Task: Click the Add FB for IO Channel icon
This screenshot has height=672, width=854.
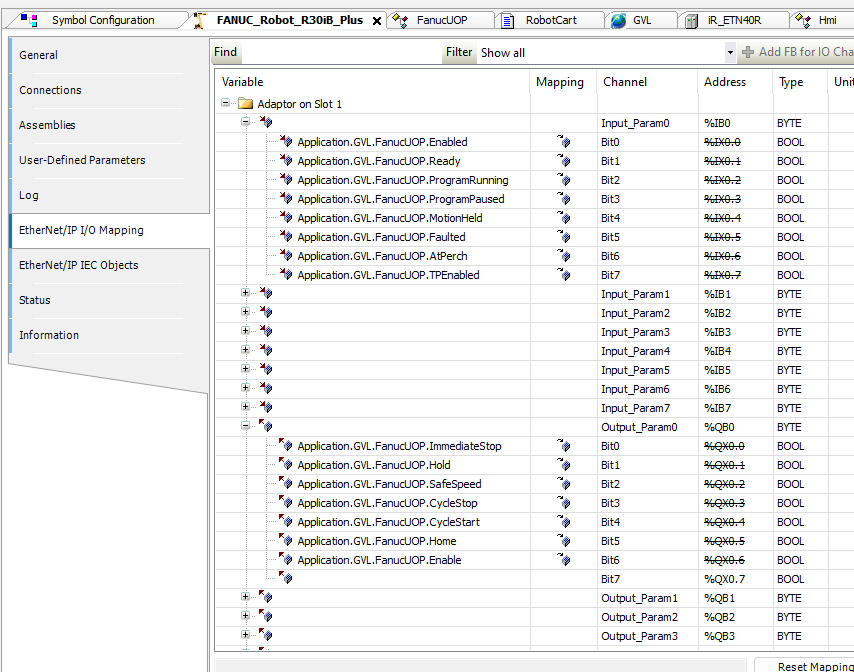Action: pyautogui.click(x=747, y=52)
